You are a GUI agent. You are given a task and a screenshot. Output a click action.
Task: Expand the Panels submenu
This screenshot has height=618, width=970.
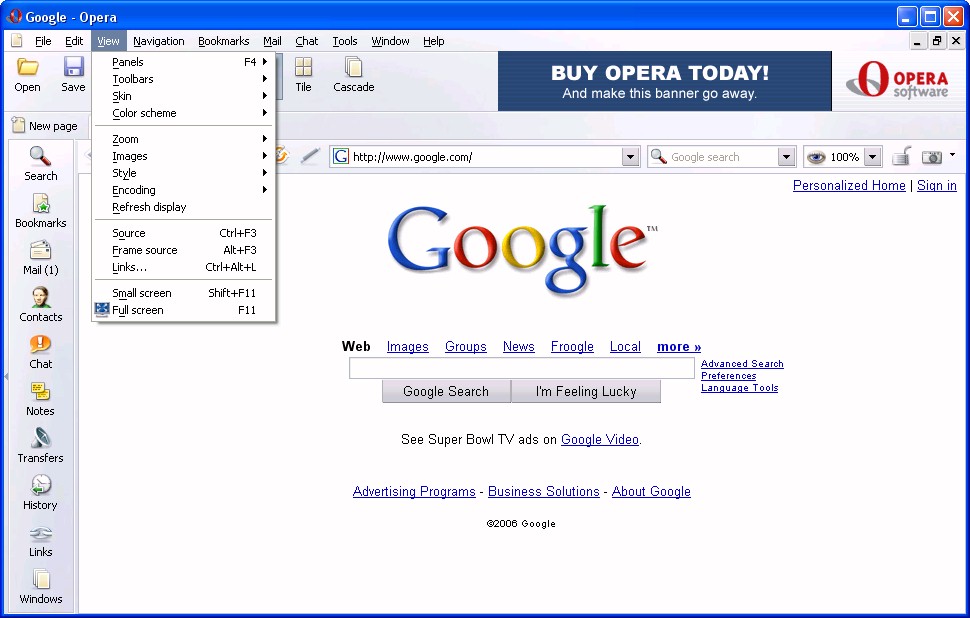tap(184, 62)
